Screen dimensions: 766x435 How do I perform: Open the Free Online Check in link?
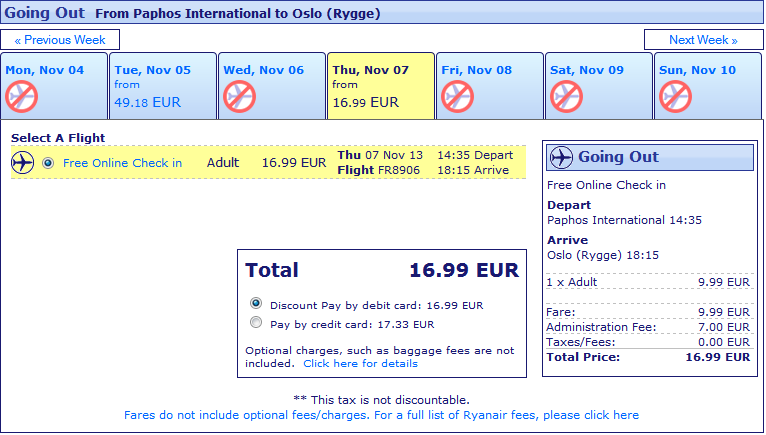pos(122,163)
